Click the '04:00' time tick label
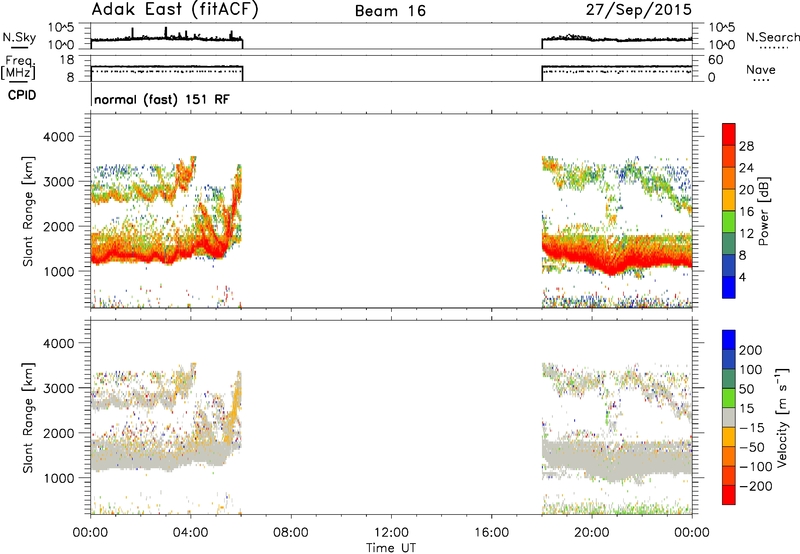 point(191,533)
